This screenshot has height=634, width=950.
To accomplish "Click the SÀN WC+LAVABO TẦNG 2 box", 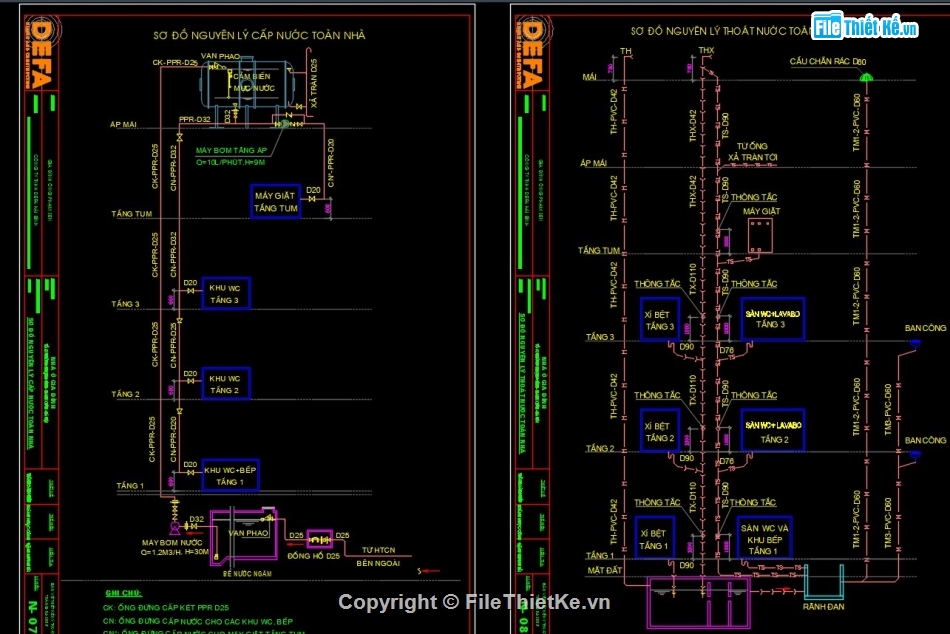I will [772, 431].
